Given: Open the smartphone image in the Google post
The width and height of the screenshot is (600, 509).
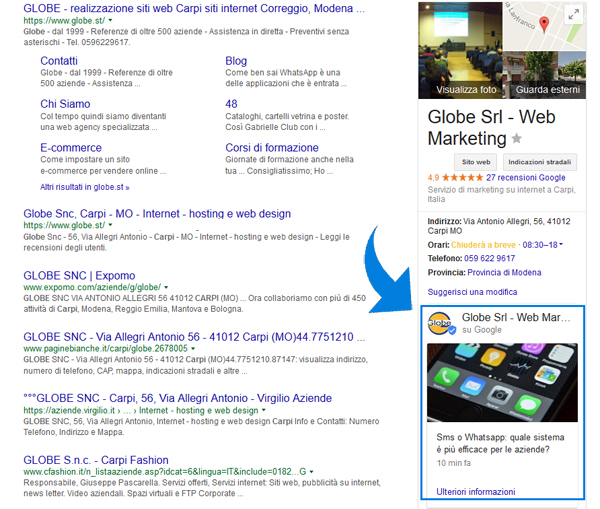Looking at the screenshot, I should coord(502,383).
